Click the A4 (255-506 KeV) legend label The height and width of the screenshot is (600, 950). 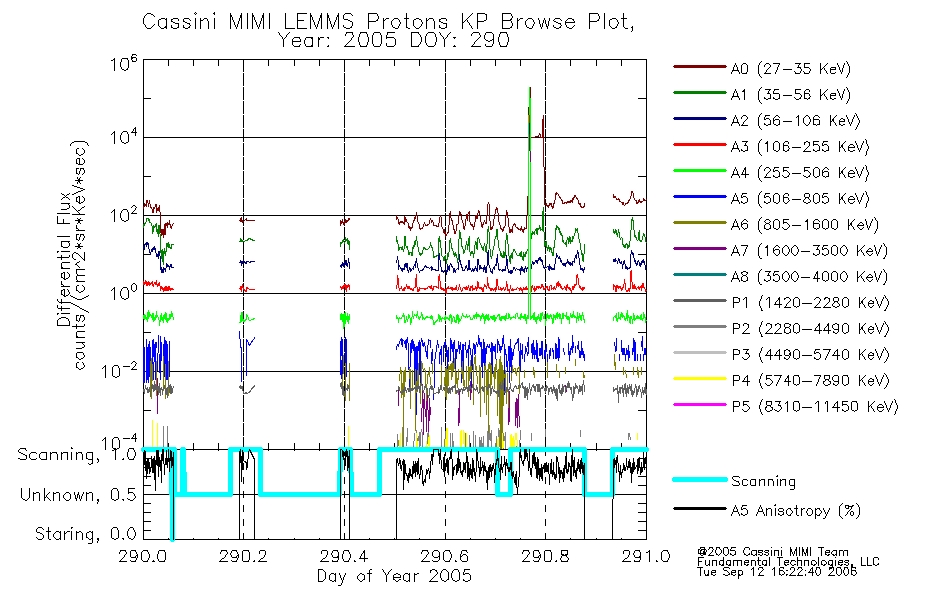click(800, 173)
